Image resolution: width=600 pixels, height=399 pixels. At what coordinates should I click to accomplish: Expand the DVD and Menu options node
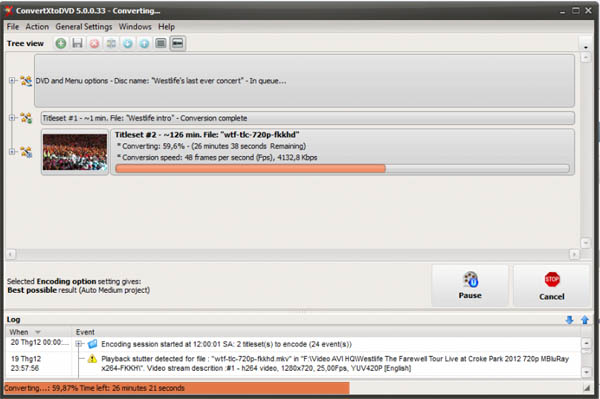pyautogui.click(x=12, y=80)
